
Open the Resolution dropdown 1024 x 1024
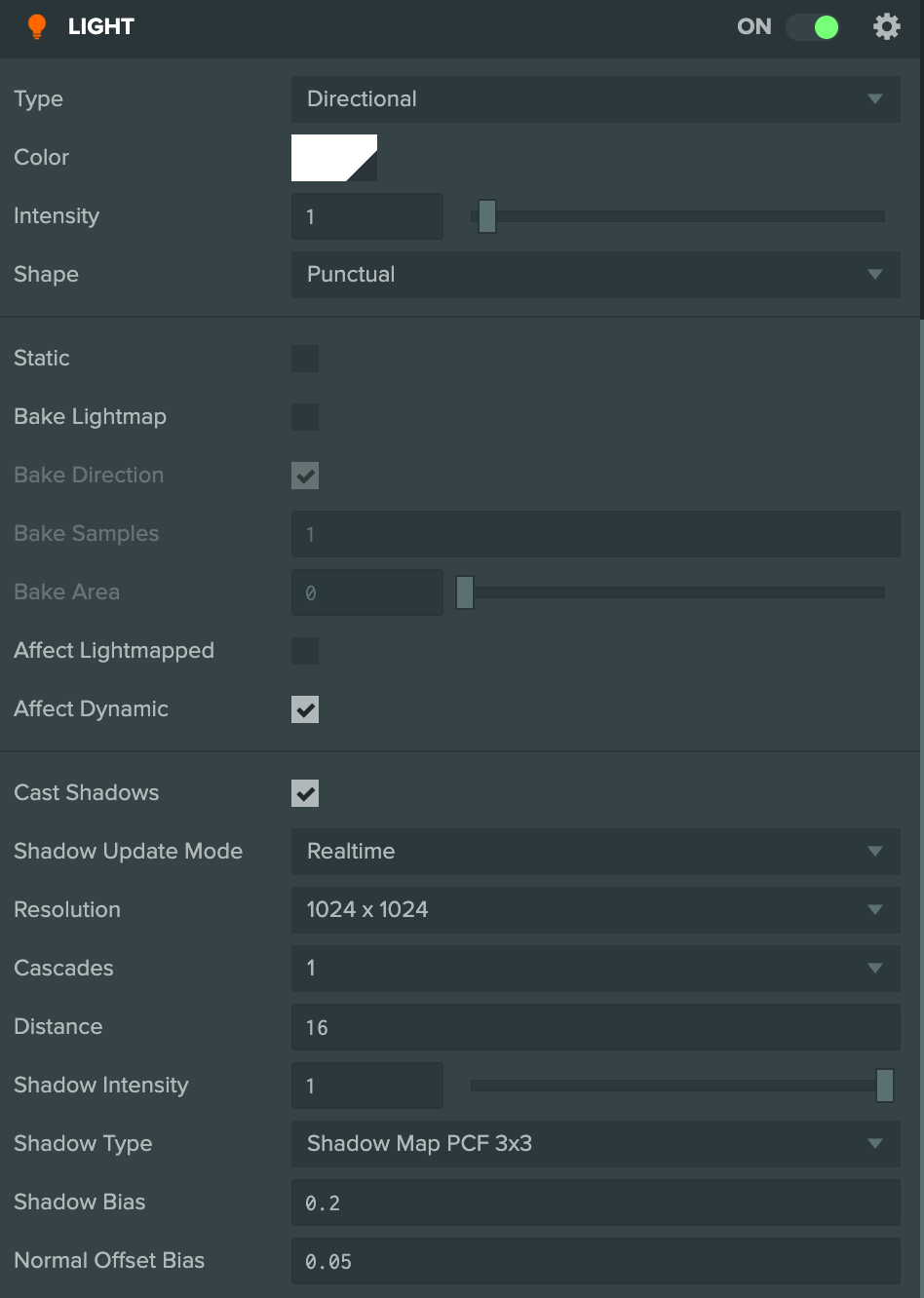pos(596,910)
